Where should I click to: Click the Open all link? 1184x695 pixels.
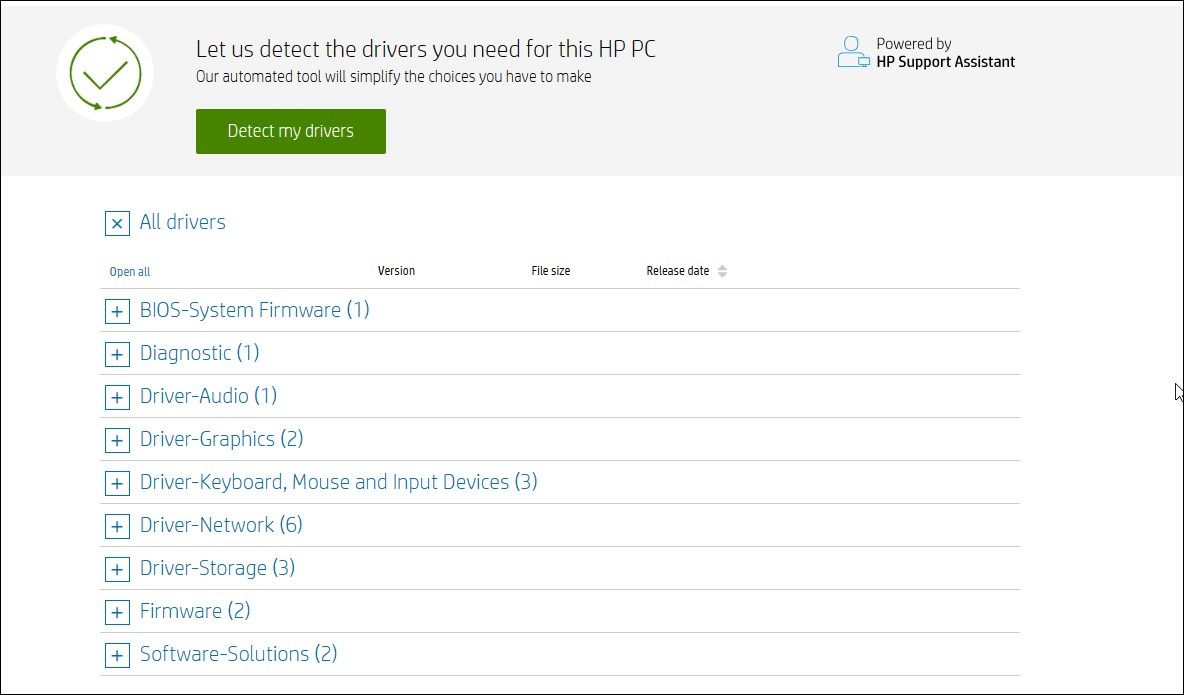pyautogui.click(x=130, y=272)
